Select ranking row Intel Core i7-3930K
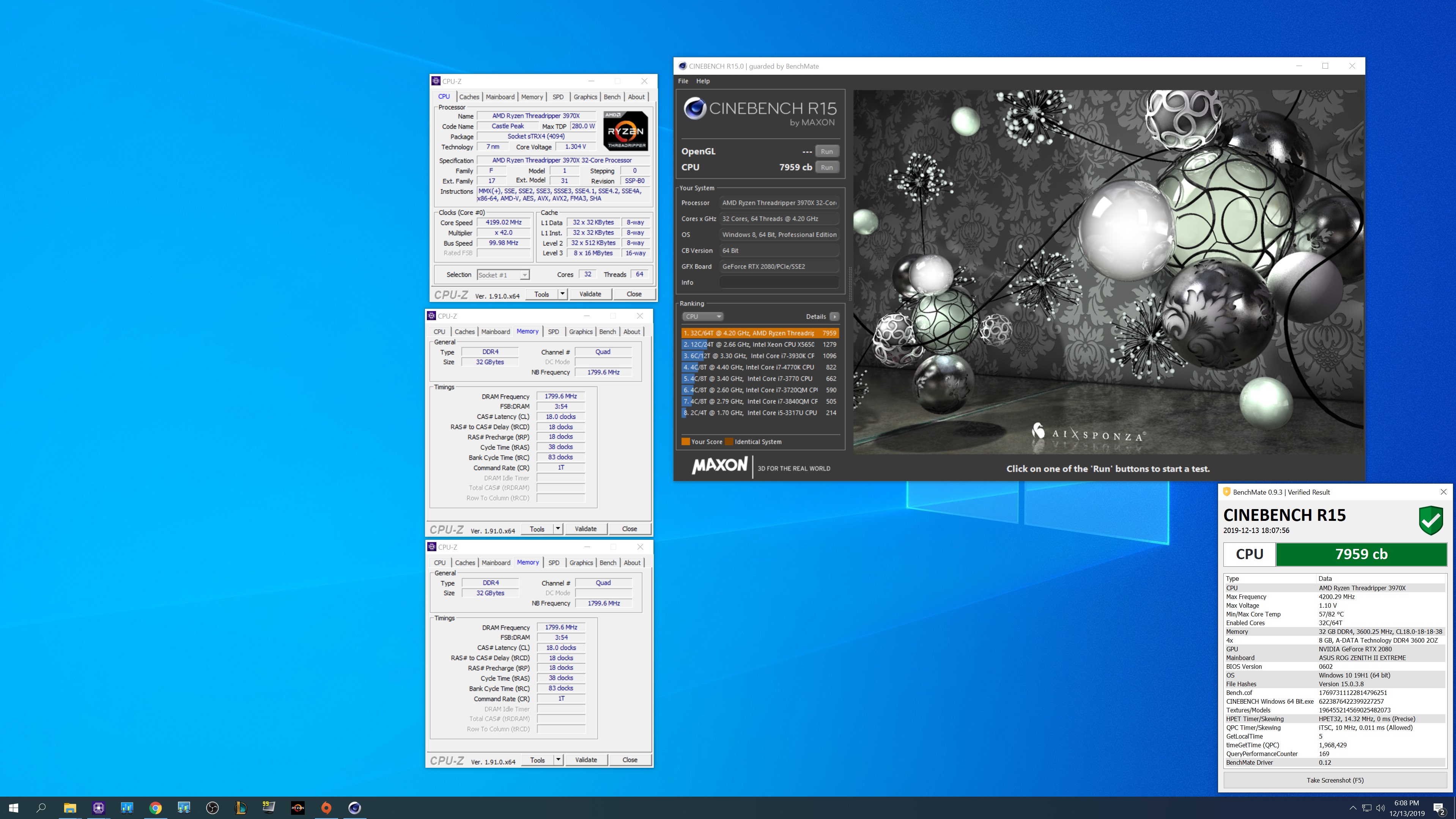The image size is (1456, 819). 760,355
